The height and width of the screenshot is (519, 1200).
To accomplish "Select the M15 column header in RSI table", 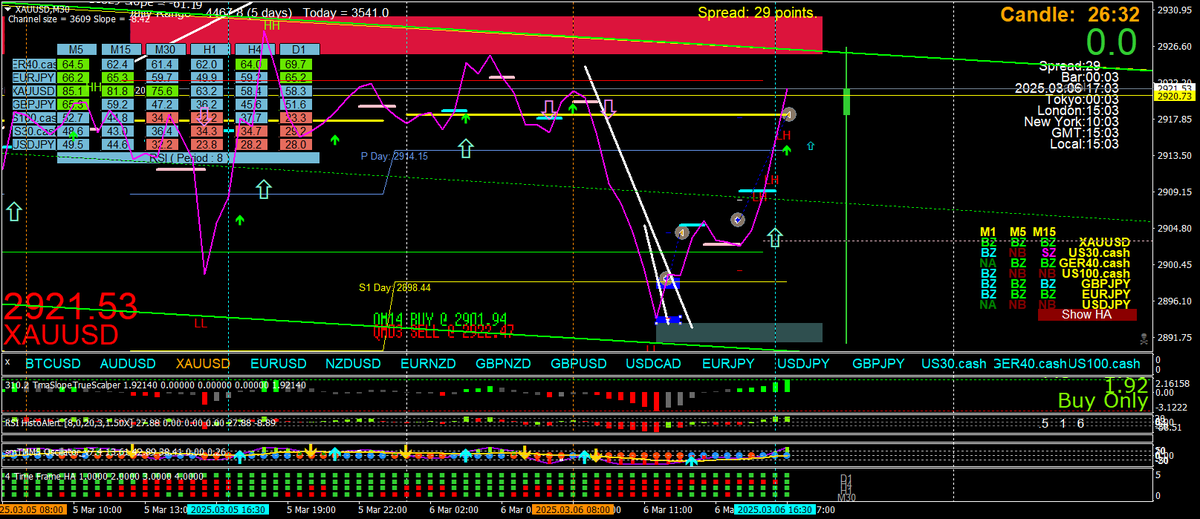I will 120,49.
